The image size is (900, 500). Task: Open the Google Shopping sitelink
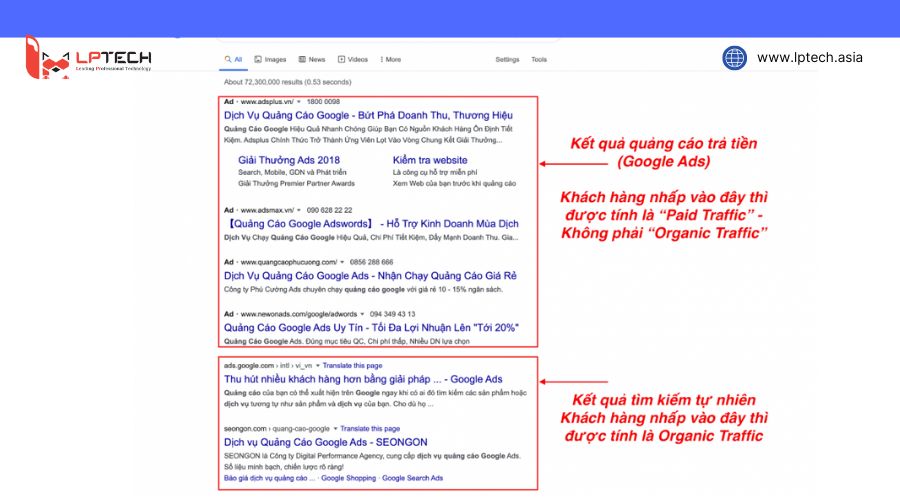(348, 478)
